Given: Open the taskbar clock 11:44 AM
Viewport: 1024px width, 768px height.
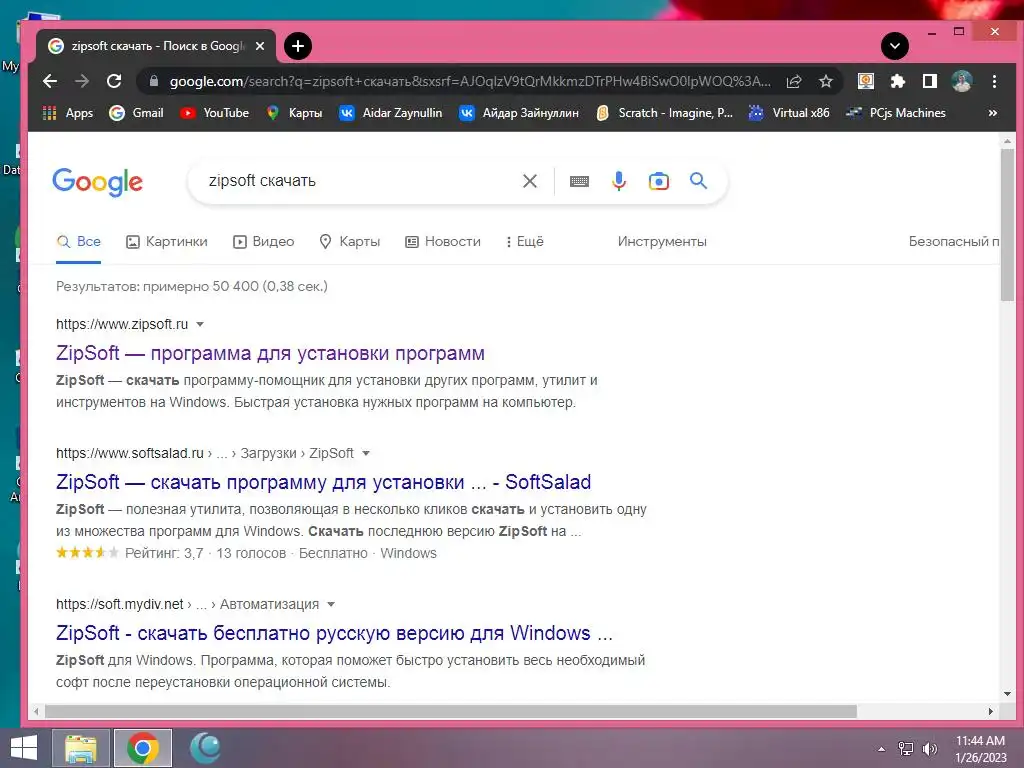Looking at the screenshot, I should [980, 749].
